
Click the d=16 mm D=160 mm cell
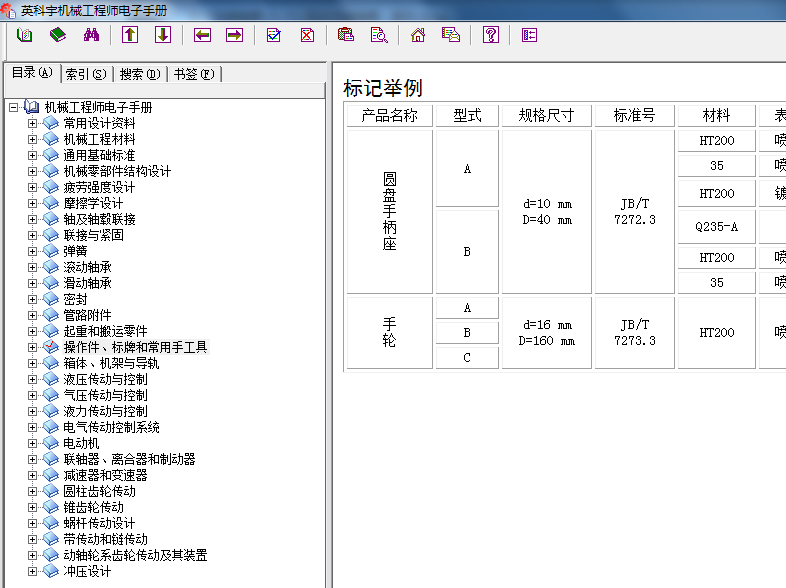coord(546,333)
